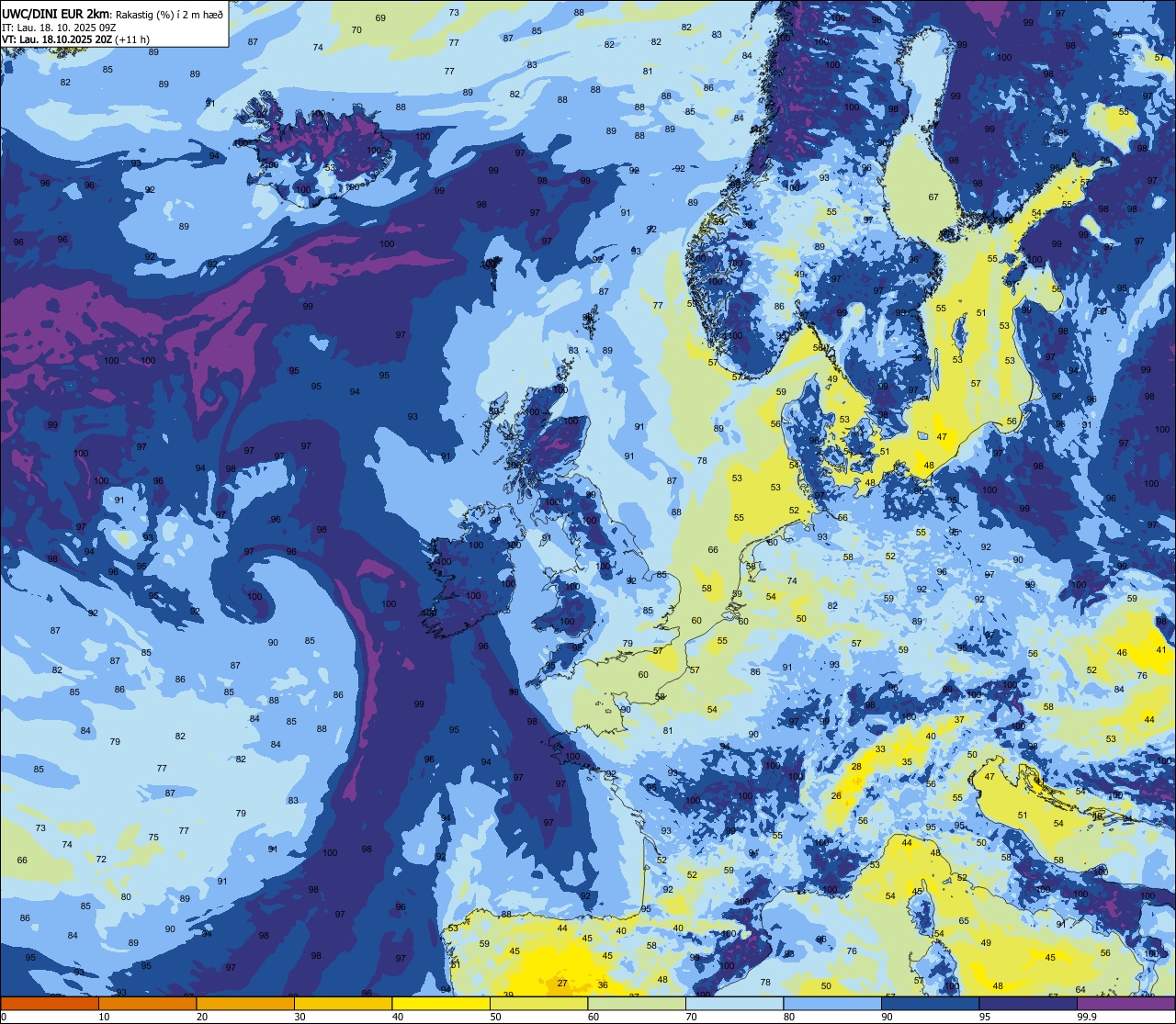
Task: Click the 35 value in the Alps
Action: pyautogui.click(x=907, y=762)
